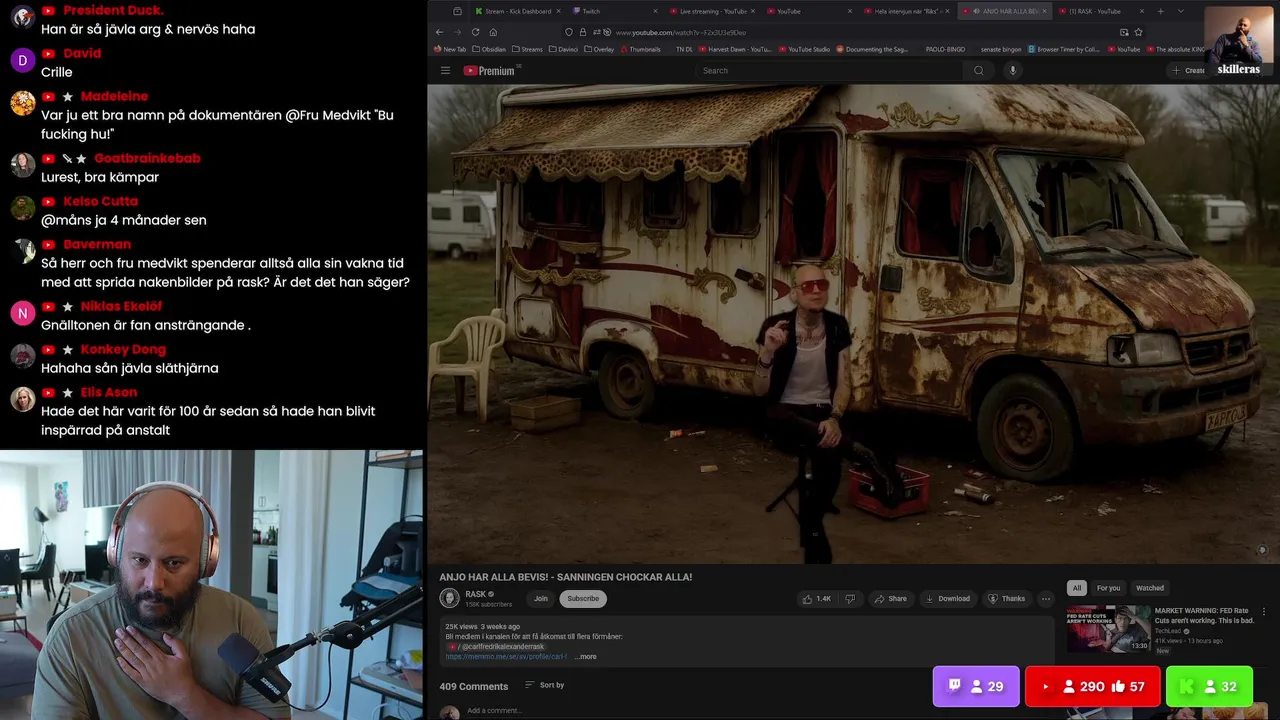
Task: Open the 'MARKET WARNING: FED Rate' video thumbnail
Action: (x=1108, y=629)
